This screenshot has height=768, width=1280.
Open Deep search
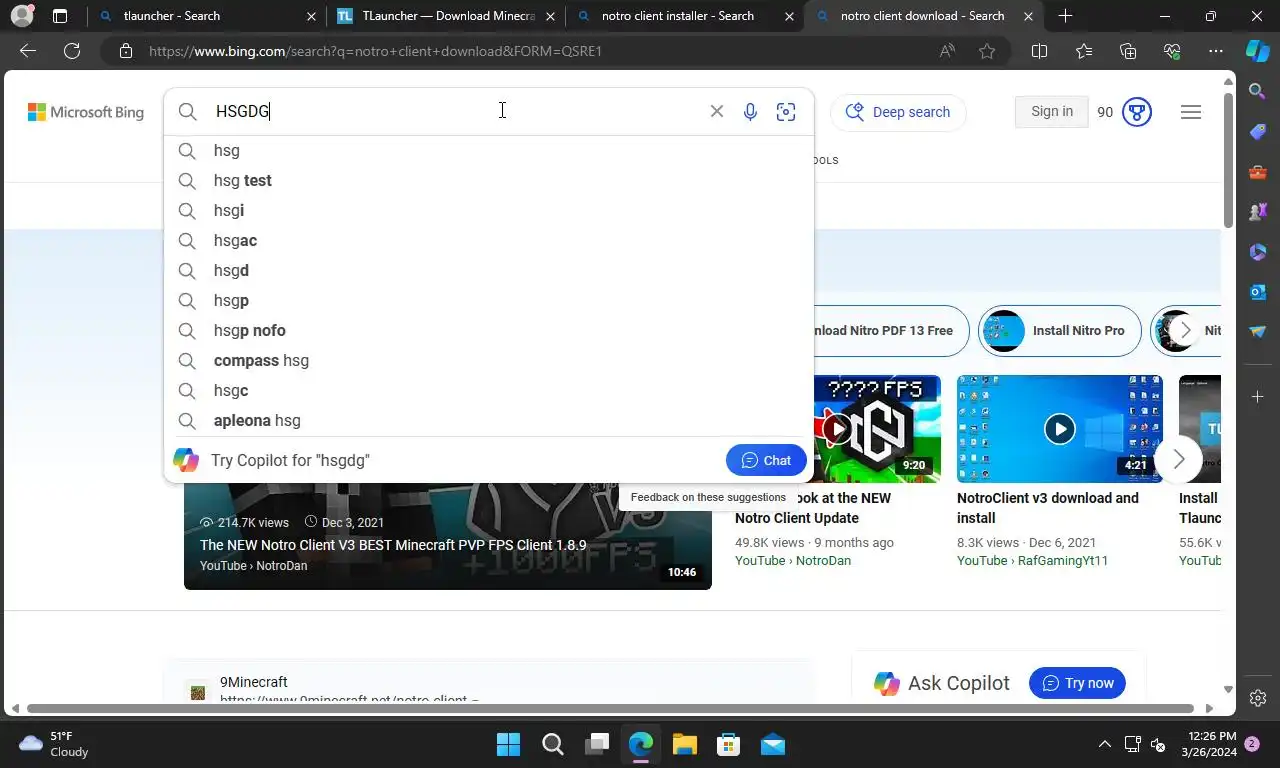tap(898, 112)
